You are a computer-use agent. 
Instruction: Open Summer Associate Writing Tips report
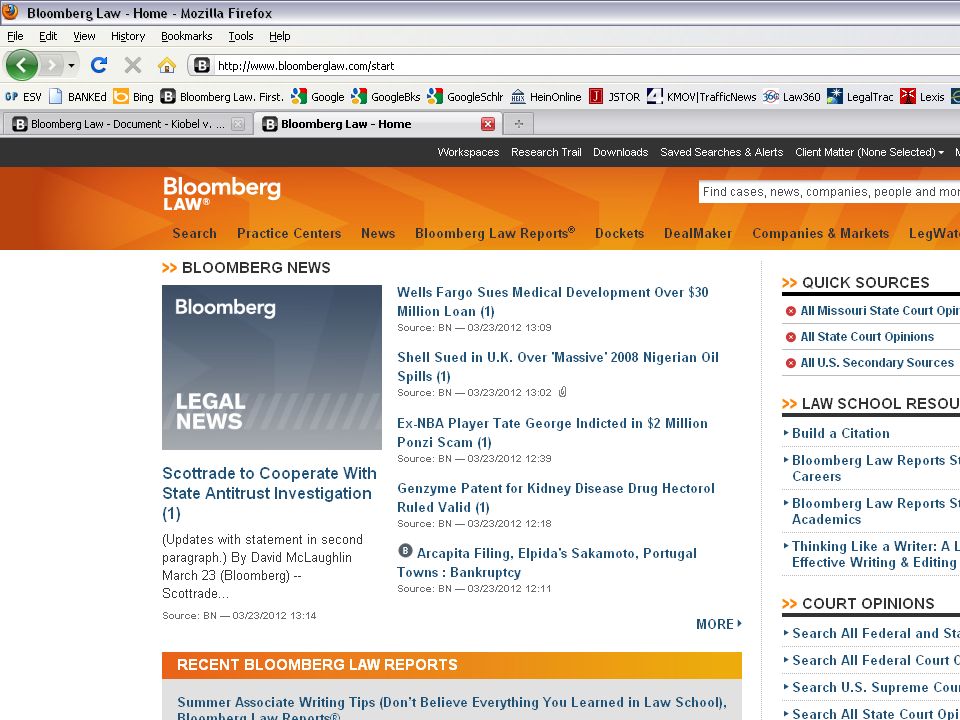point(452,709)
